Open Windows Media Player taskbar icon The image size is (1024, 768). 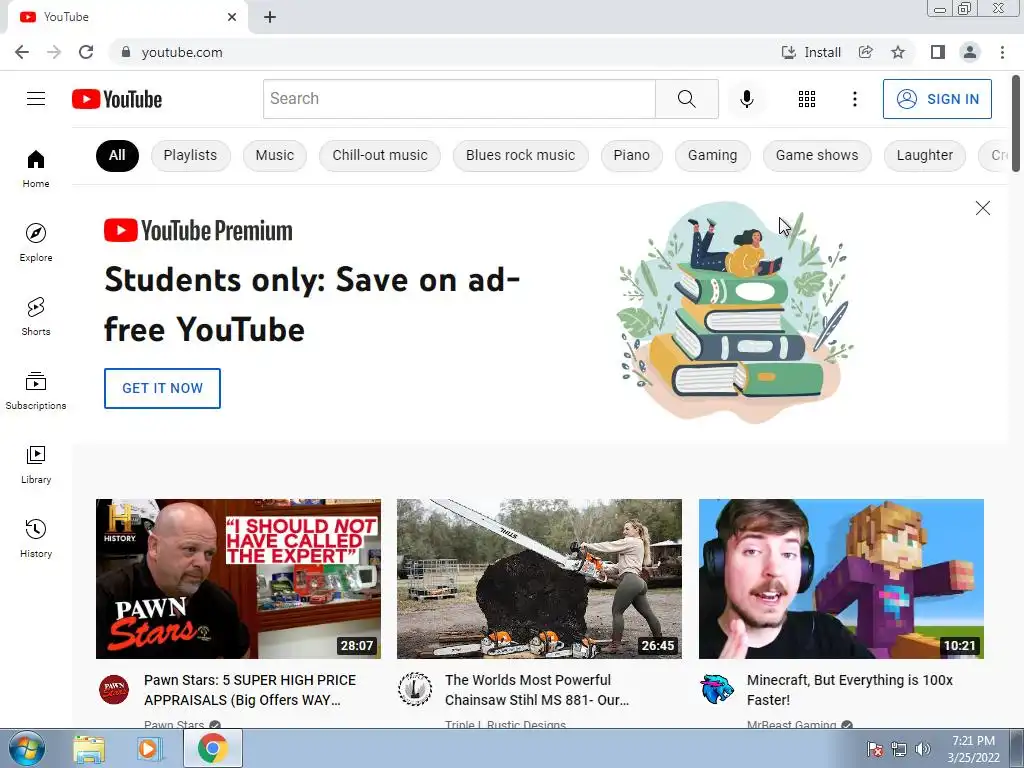click(148, 749)
